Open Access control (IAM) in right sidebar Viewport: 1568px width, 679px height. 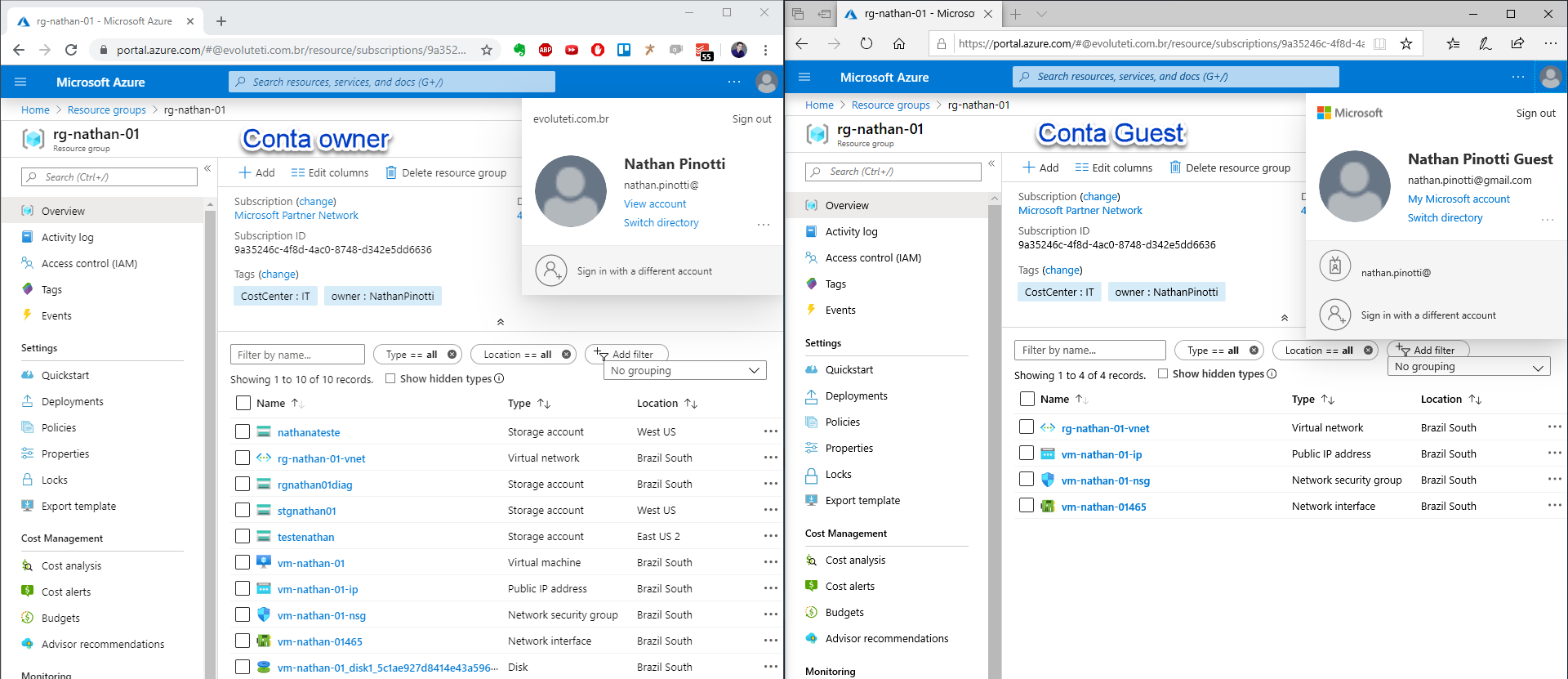click(873, 257)
